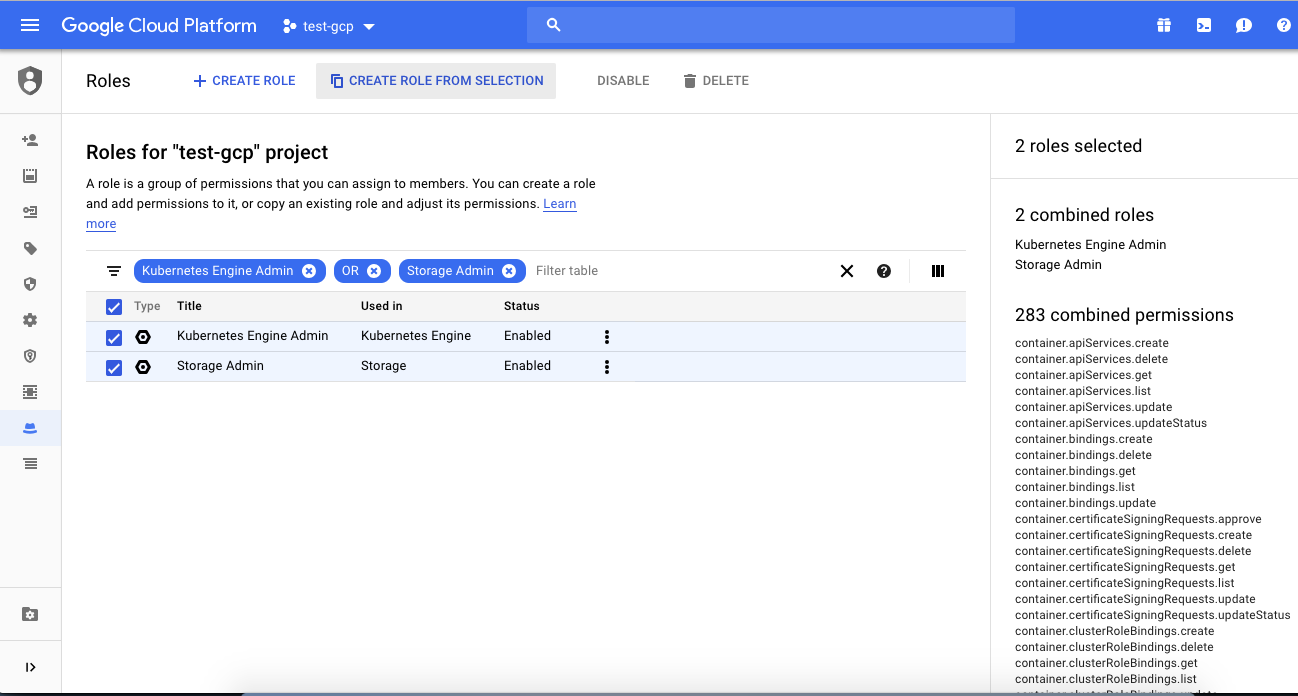Sort by the Type column header
The image size is (1298, 696).
point(147,306)
